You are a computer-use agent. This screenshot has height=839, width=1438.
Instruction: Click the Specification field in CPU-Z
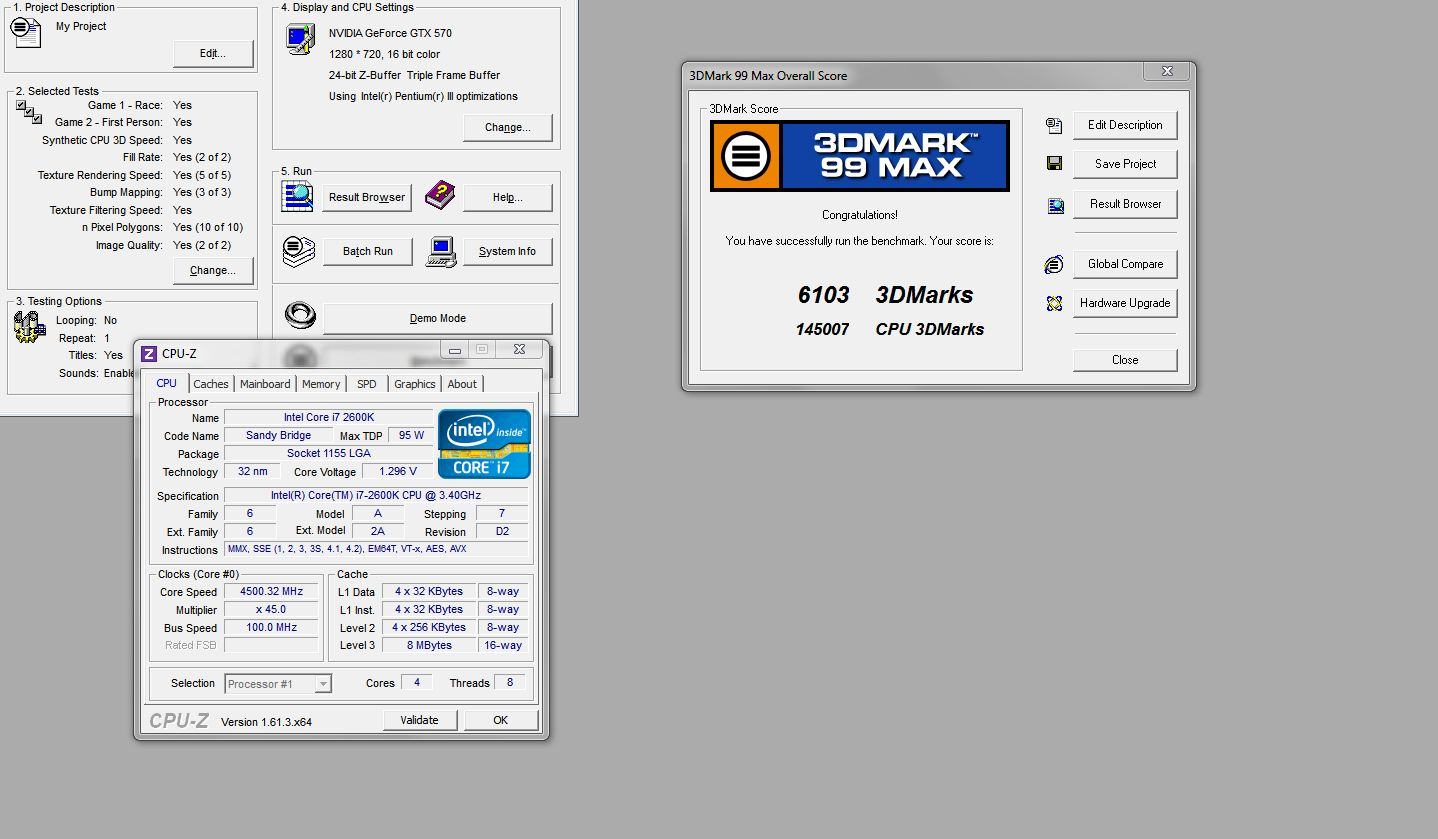coord(376,495)
